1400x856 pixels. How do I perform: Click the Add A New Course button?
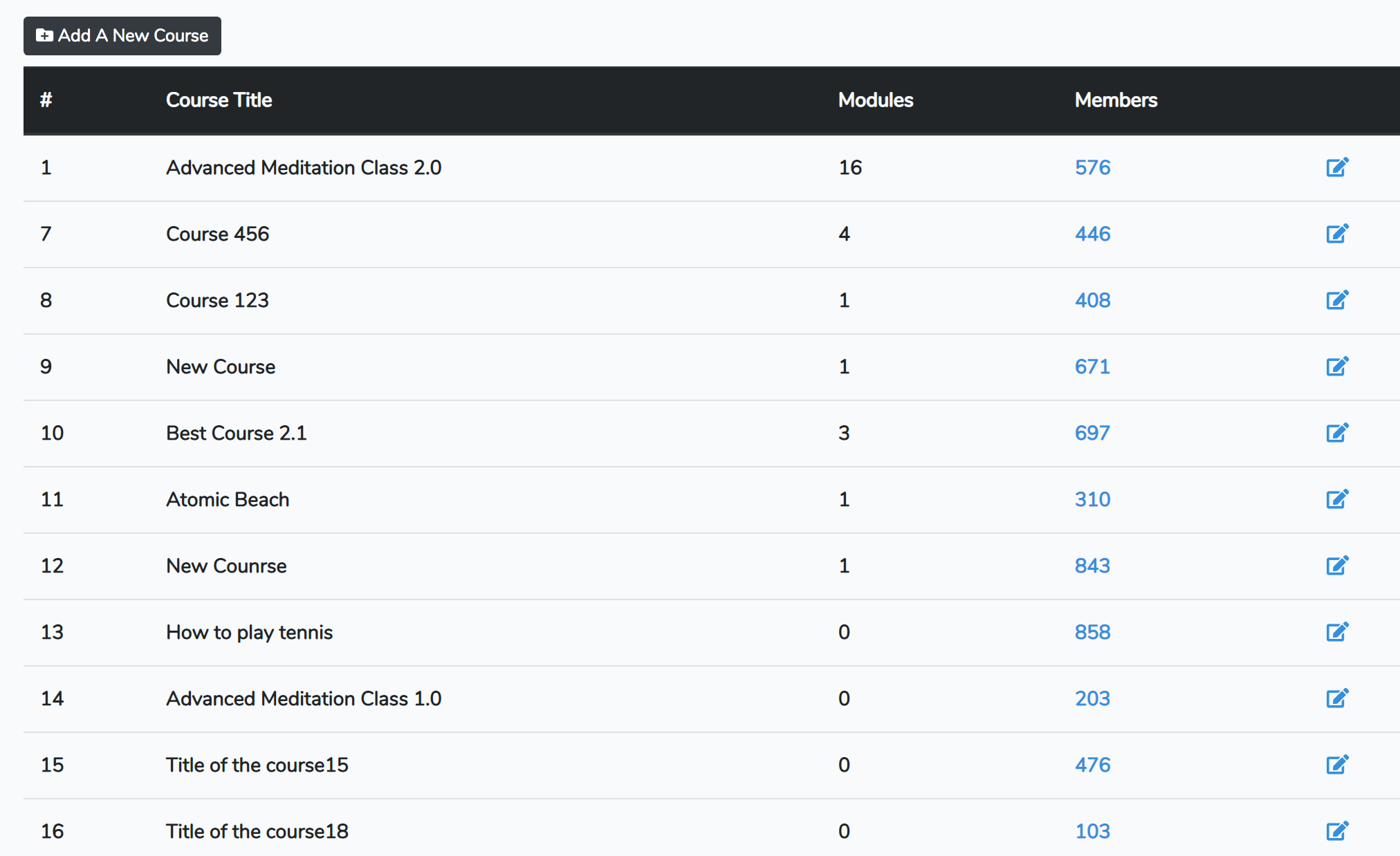(122, 36)
